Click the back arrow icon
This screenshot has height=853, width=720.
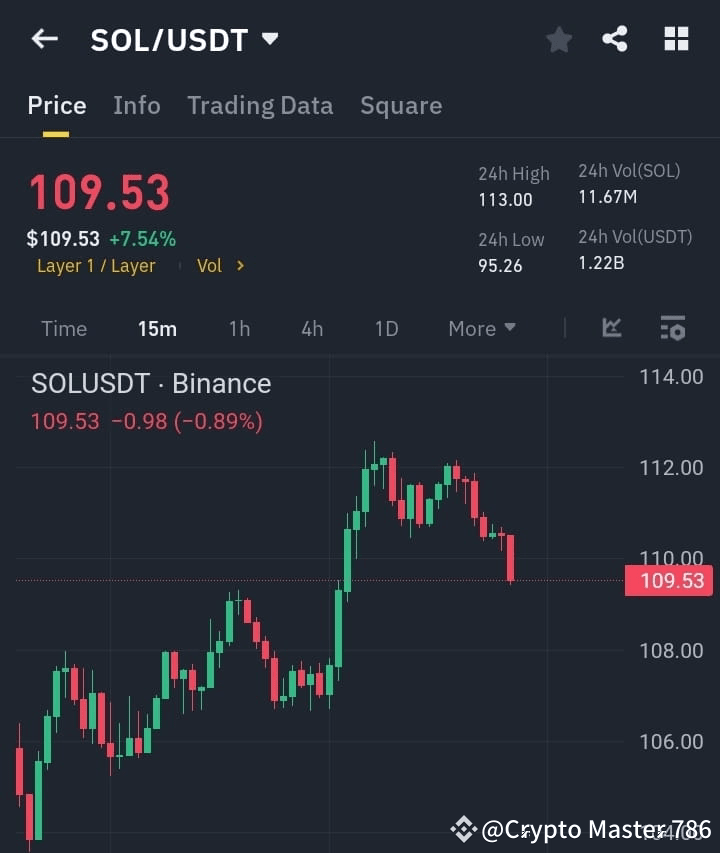tap(44, 38)
